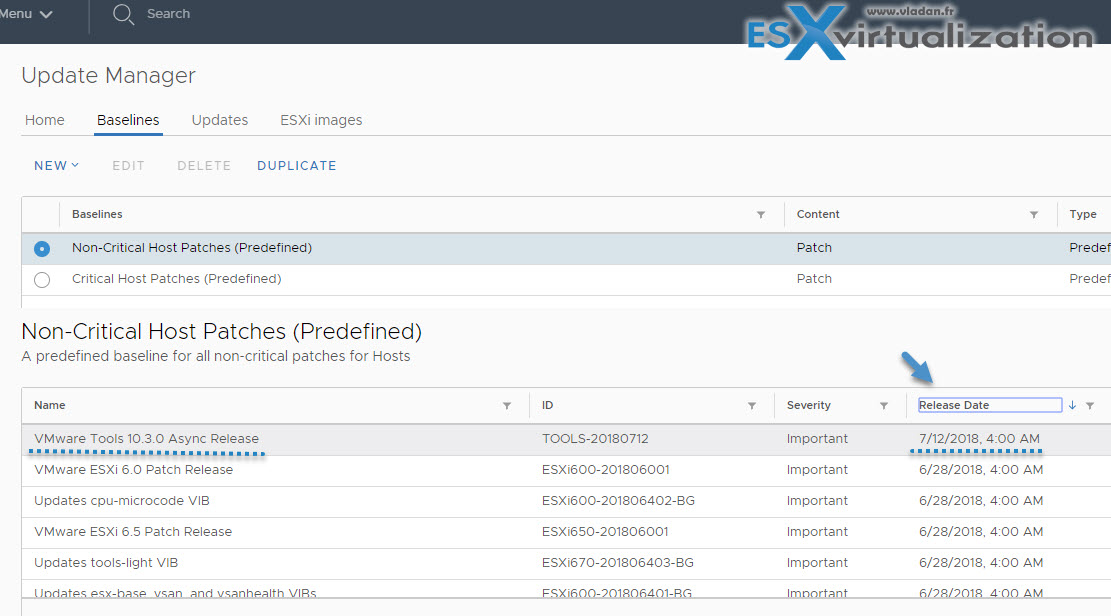Click the Name column header

50,405
